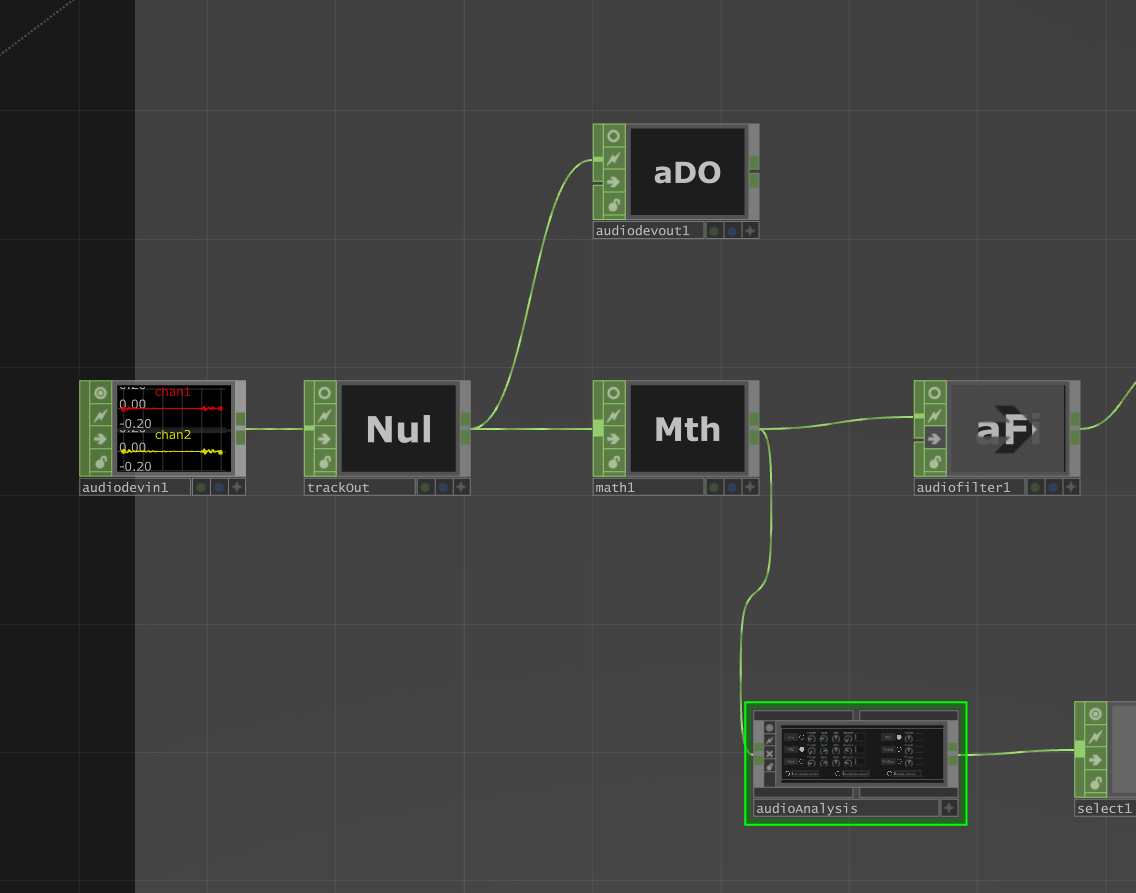Toggle clone immune flag on trackOut
Viewport: 1136px width, 893px height.
point(325,416)
